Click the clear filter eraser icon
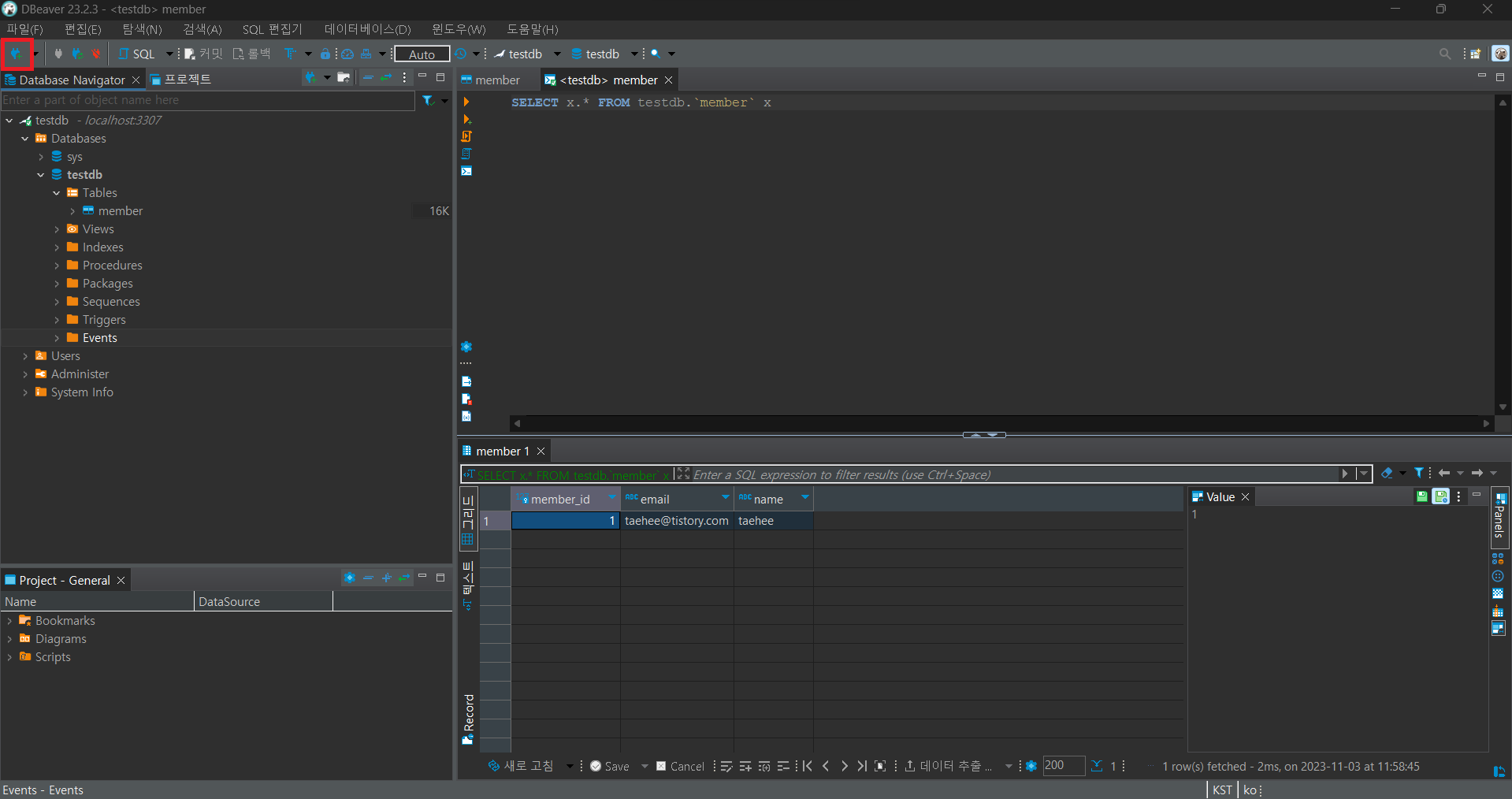The height and width of the screenshot is (799, 1512). click(x=1387, y=473)
